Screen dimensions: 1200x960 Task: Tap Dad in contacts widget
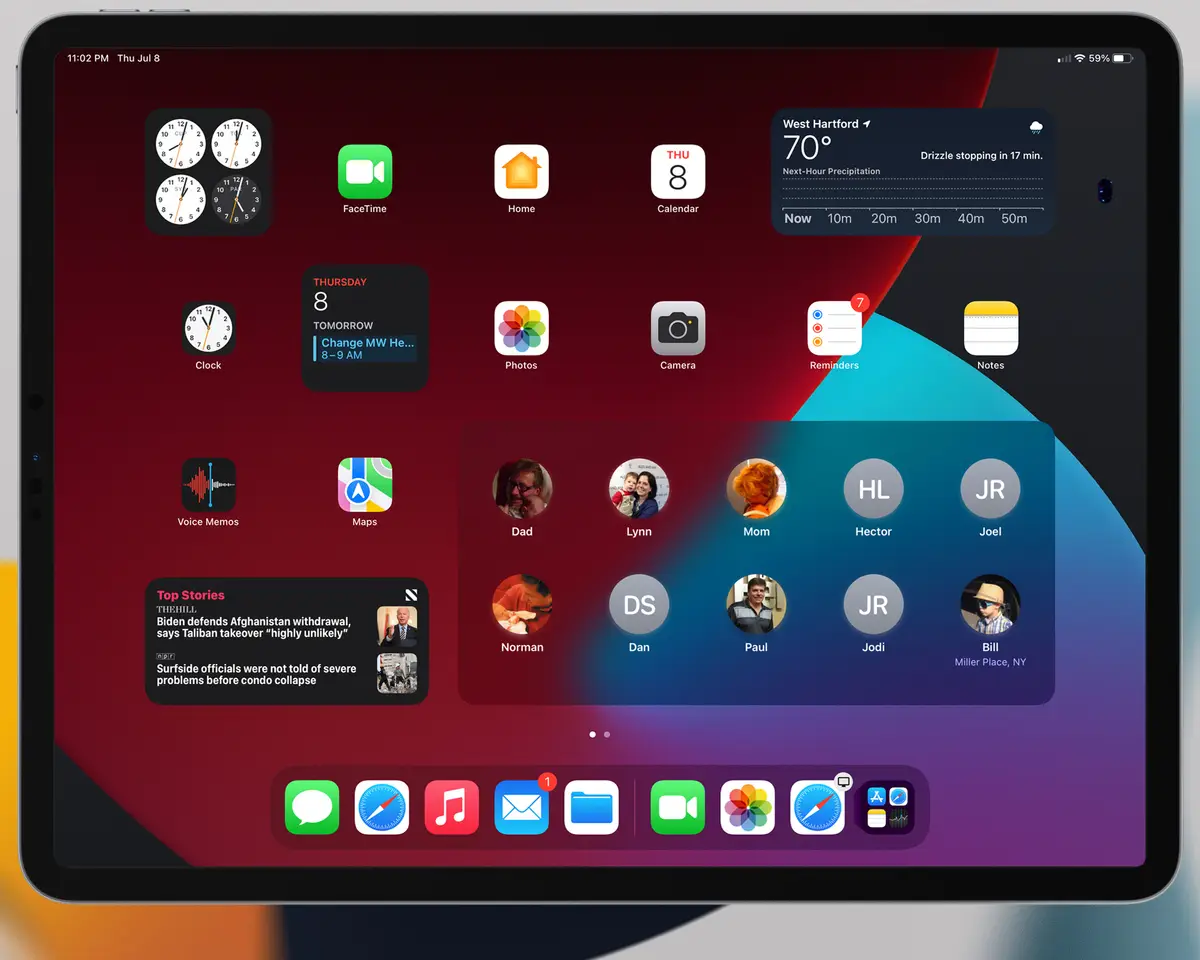tap(522, 489)
